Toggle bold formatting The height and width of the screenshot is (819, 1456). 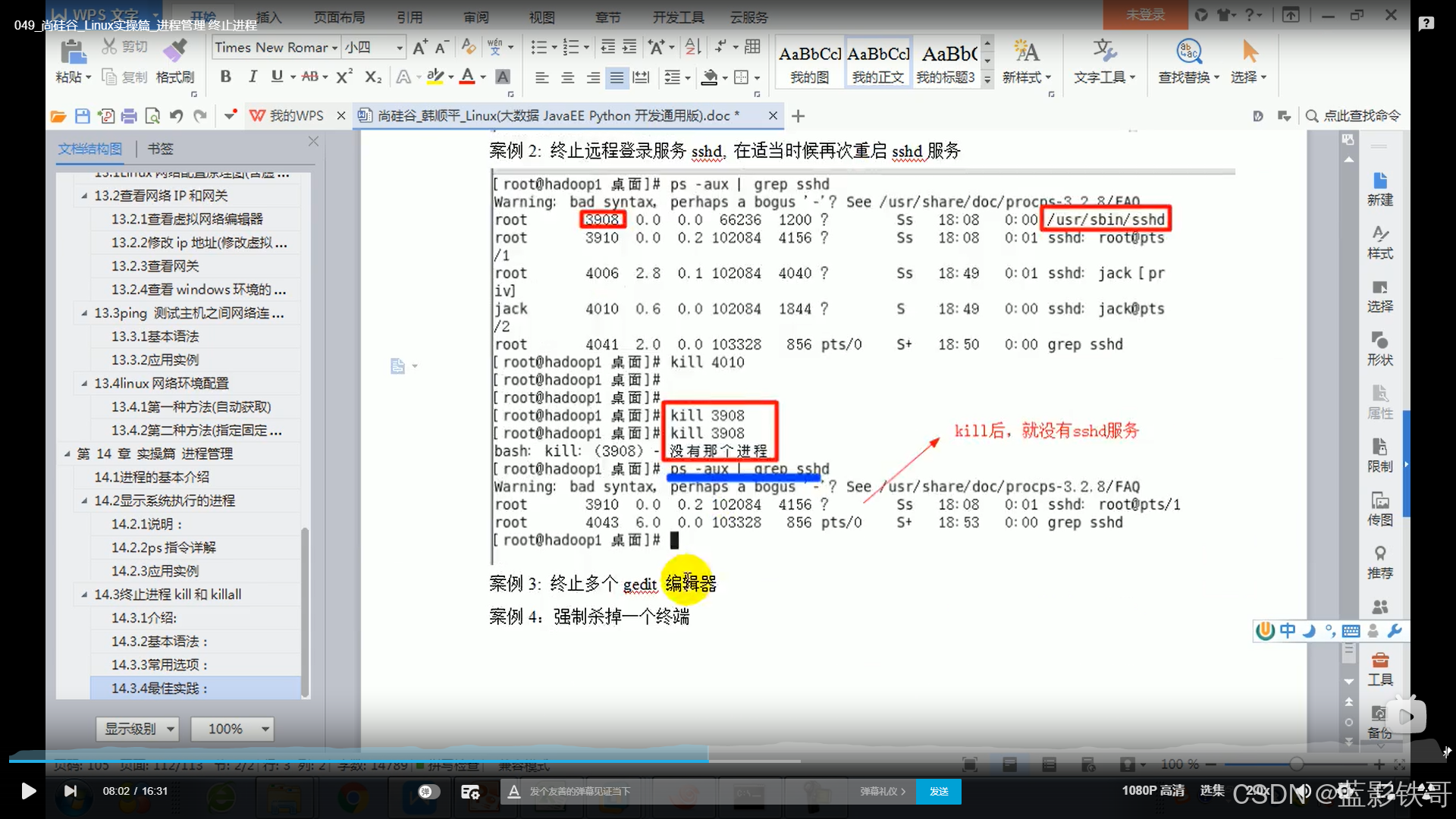[x=225, y=77]
